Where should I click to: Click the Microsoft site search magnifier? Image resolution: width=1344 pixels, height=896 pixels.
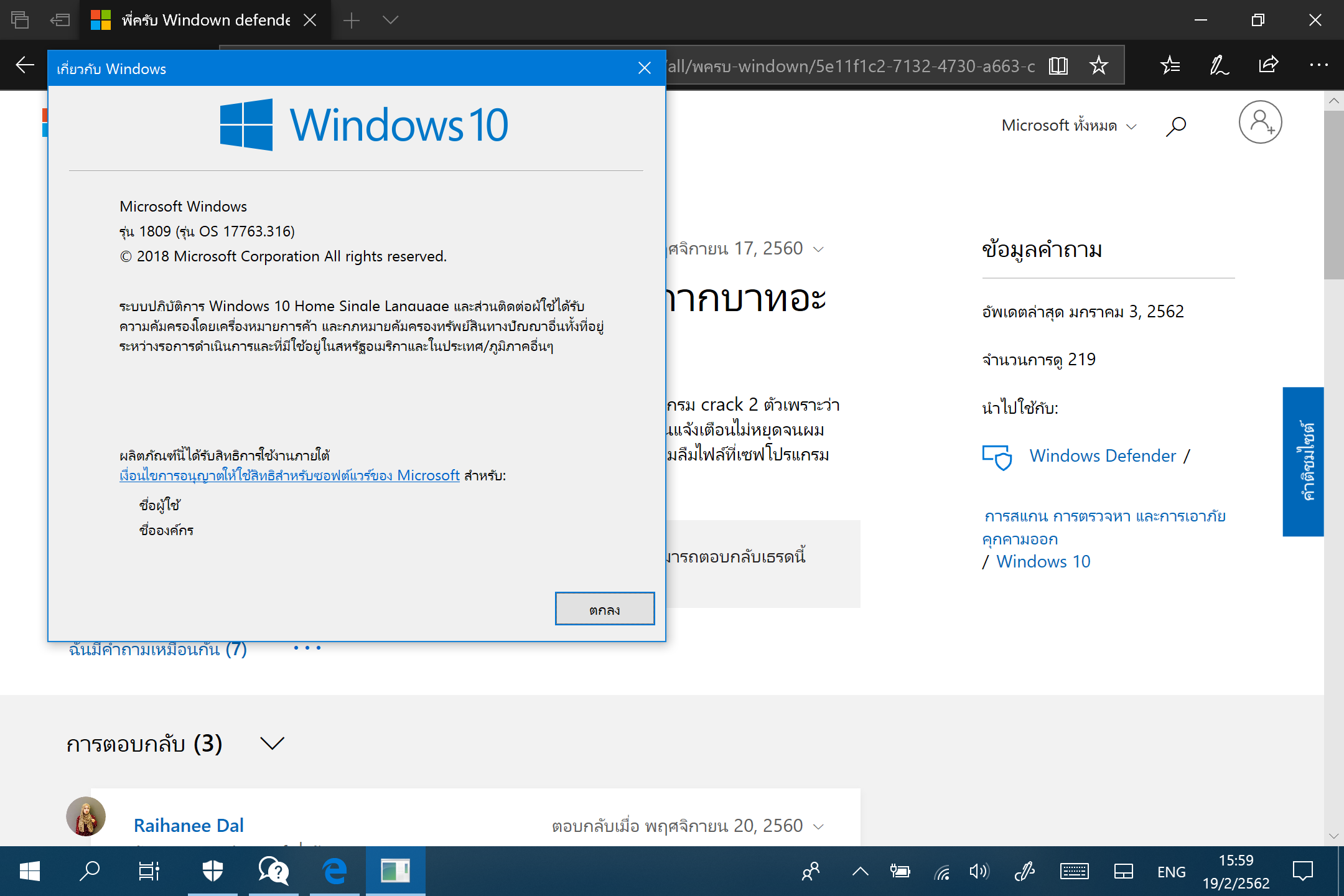[x=1175, y=126]
